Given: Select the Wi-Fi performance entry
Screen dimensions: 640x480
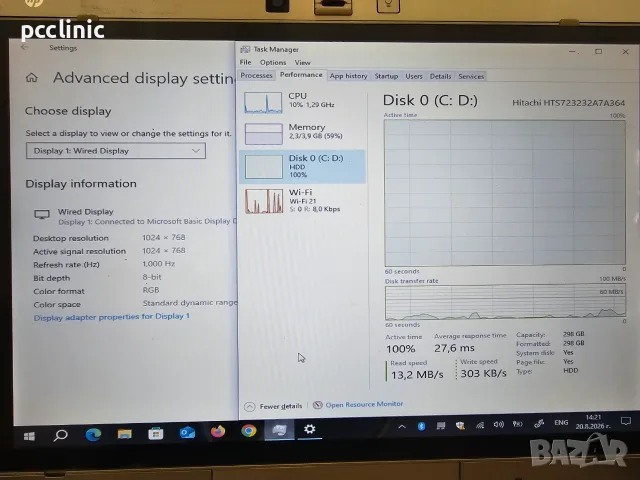Looking at the screenshot, I should pos(302,200).
